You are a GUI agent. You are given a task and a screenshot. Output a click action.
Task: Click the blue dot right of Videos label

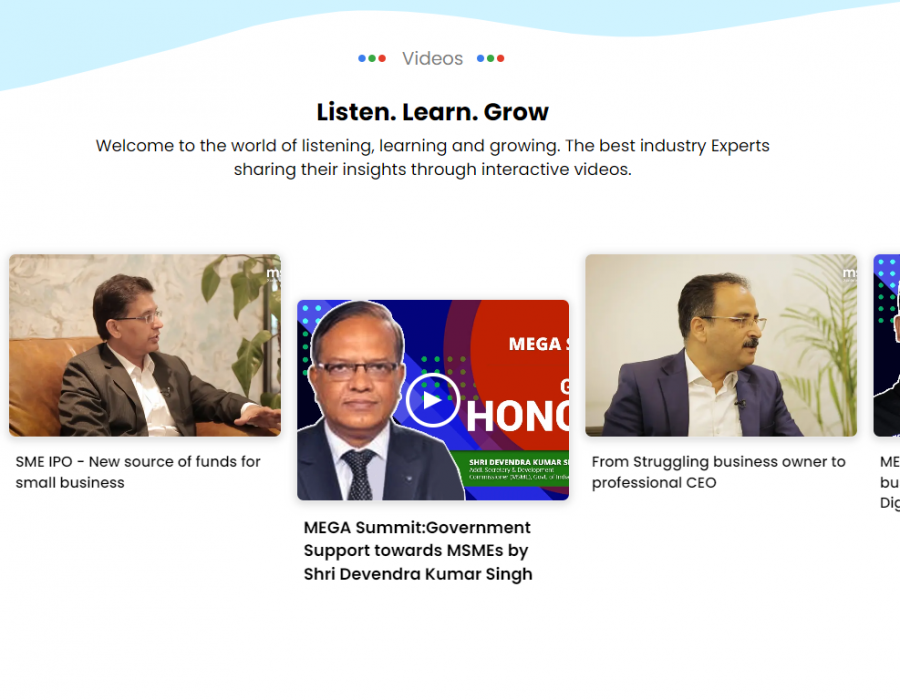tap(480, 59)
